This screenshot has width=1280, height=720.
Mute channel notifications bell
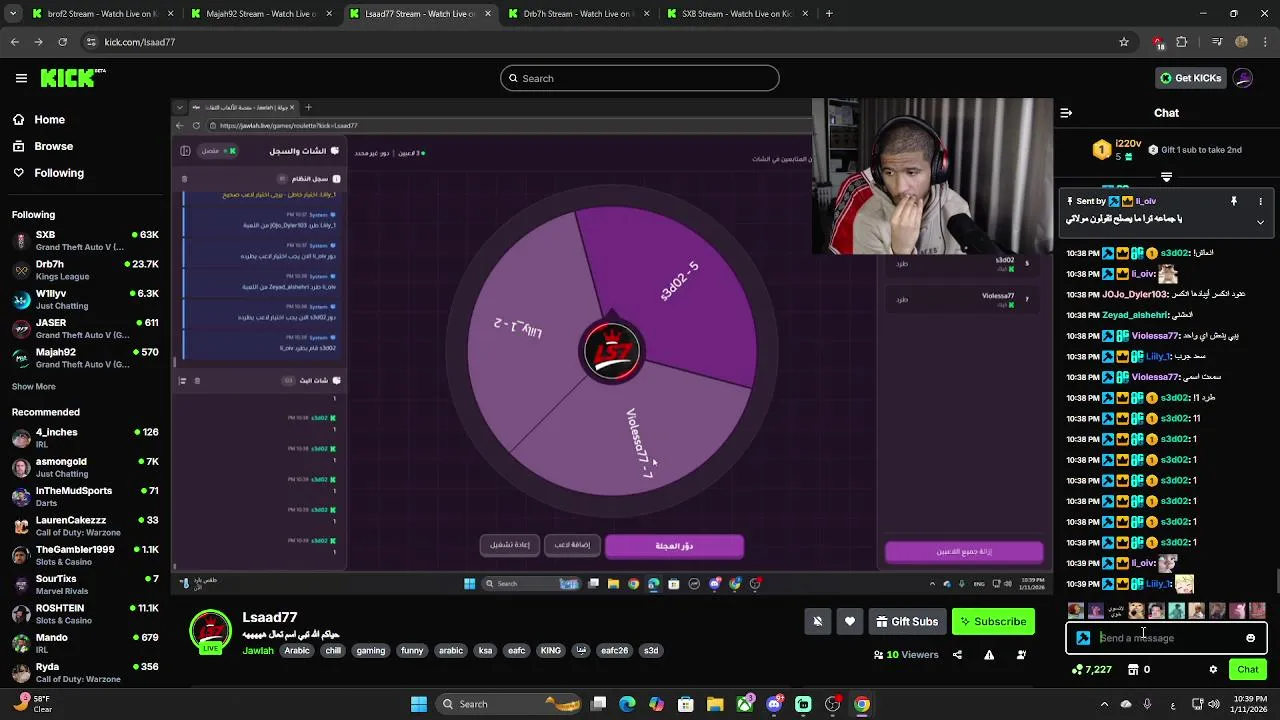[817, 621]
